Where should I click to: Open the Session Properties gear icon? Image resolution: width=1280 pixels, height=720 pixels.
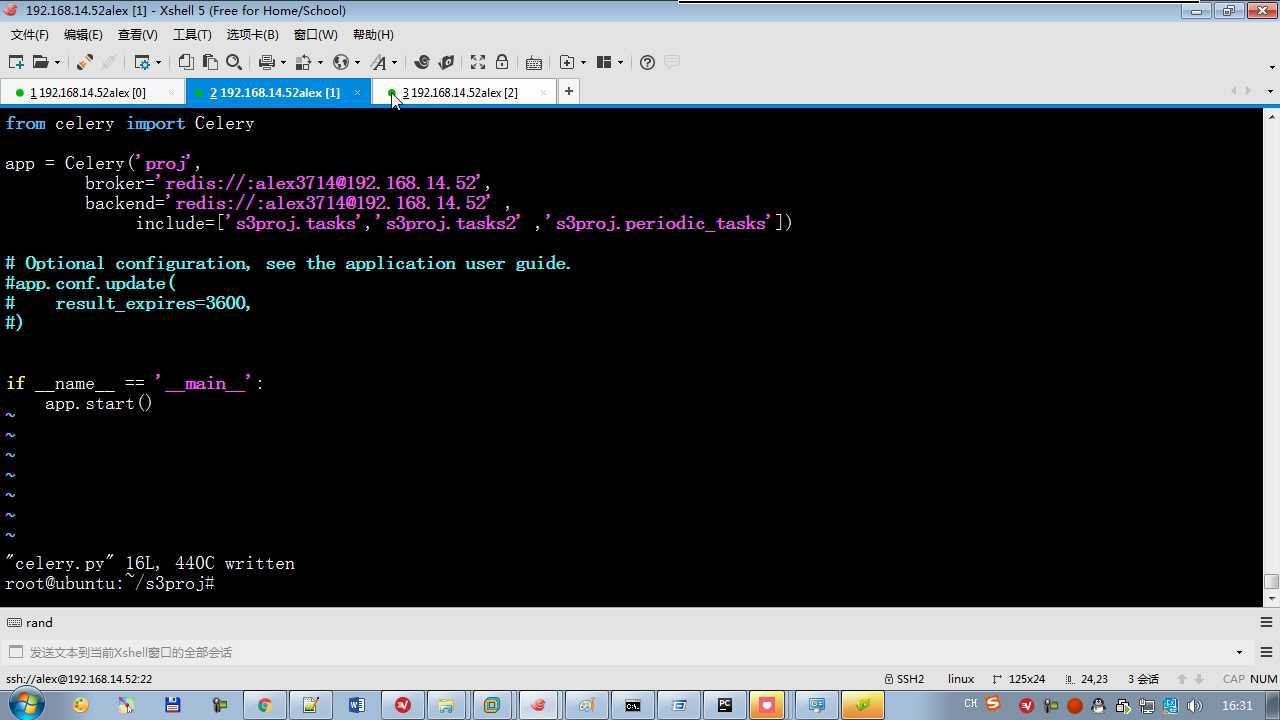(x=142, y=62)
